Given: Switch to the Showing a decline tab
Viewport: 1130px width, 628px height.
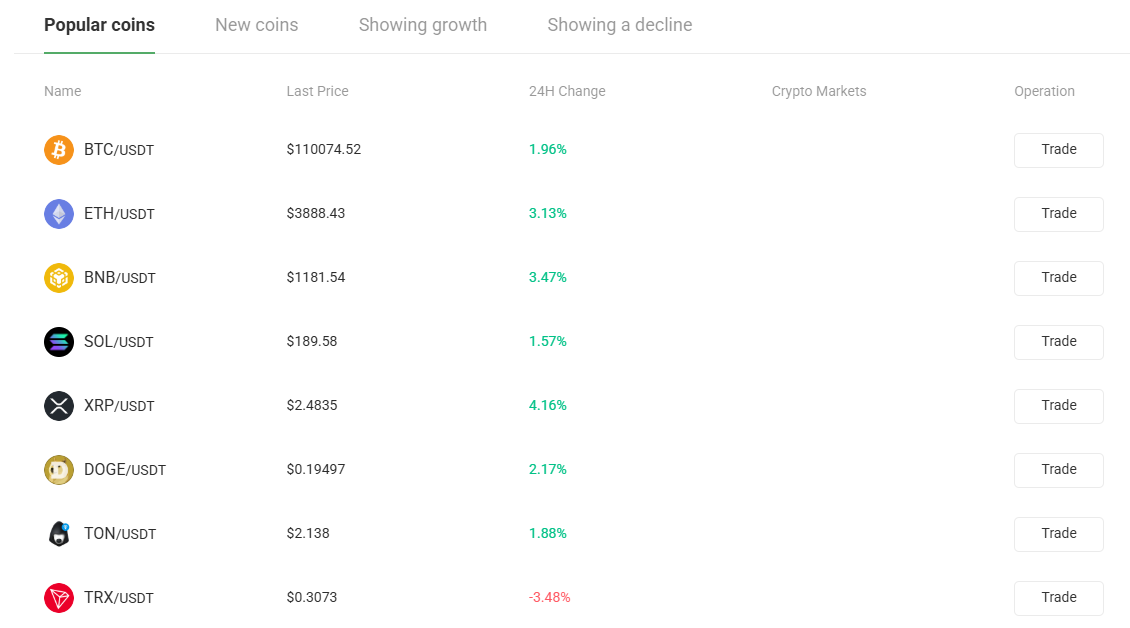Looking at the screenshot, I should (x=619, y=25).
